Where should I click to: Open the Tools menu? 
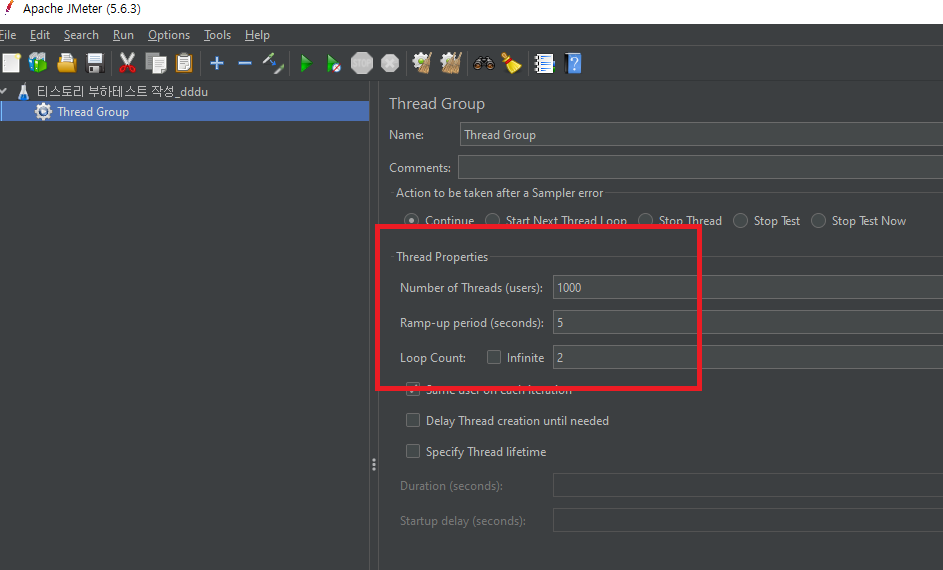[217, 35]
